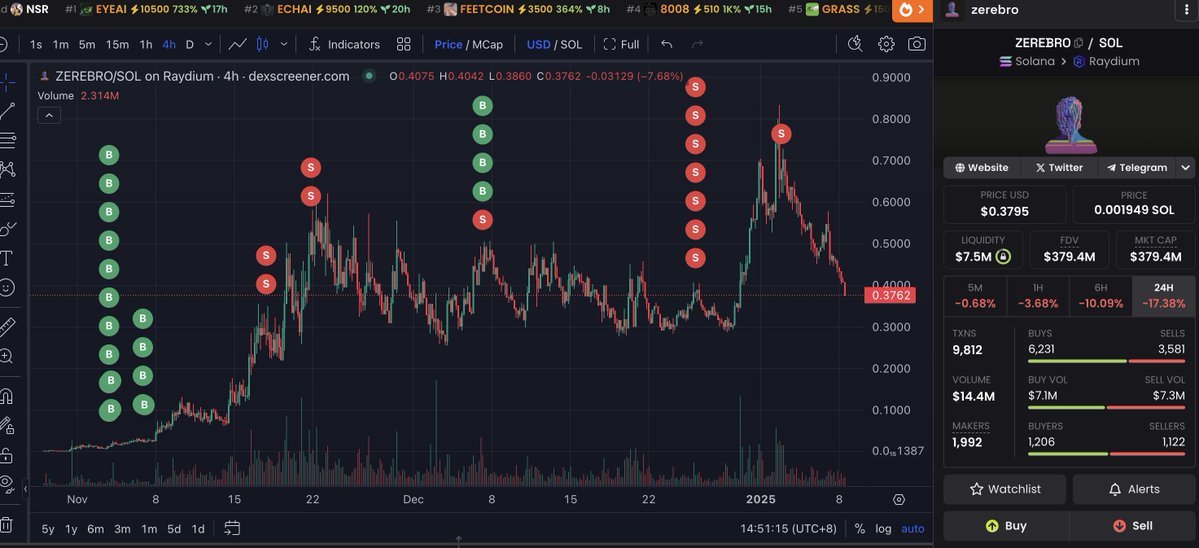The width and height of the screenshot is (1199, 548).
Task: Switch chart to MCap display
Action: pos(487,44)
